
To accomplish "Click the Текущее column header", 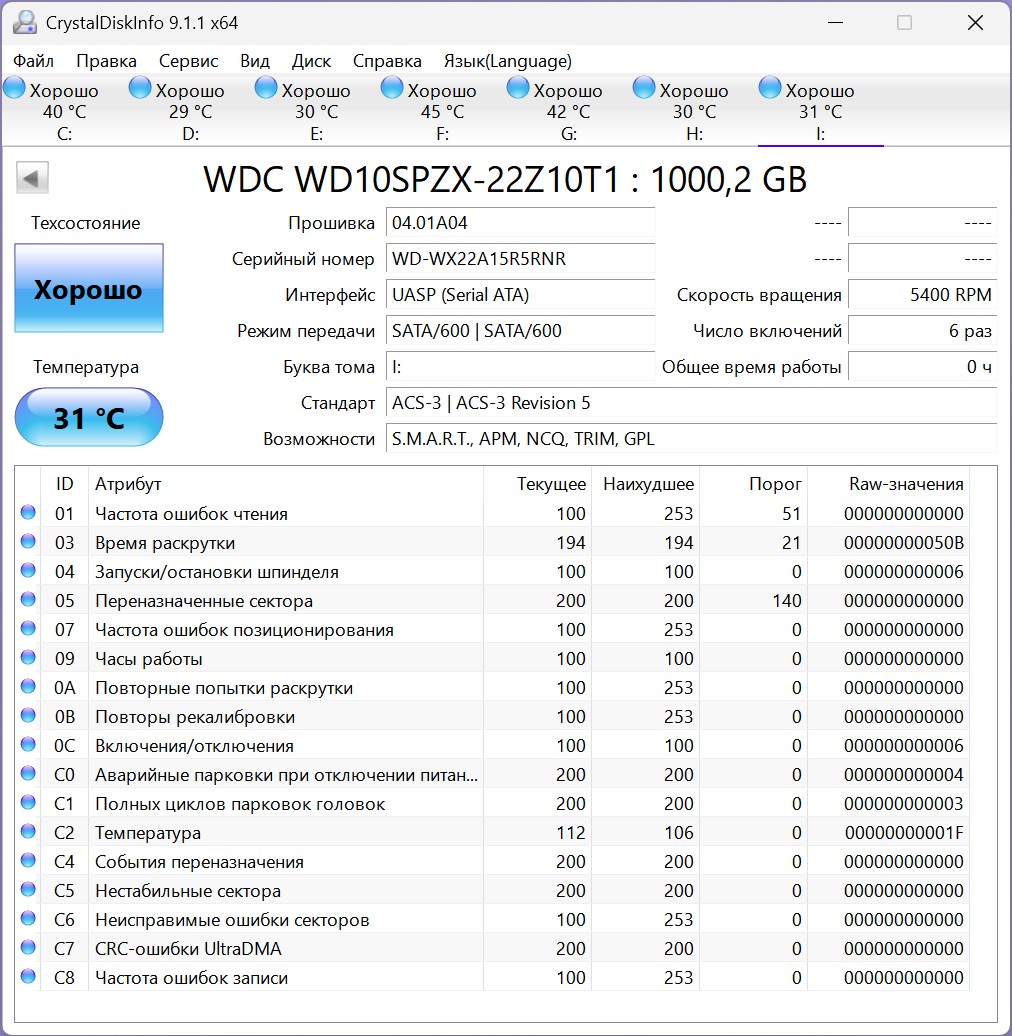I will point(537,484).
